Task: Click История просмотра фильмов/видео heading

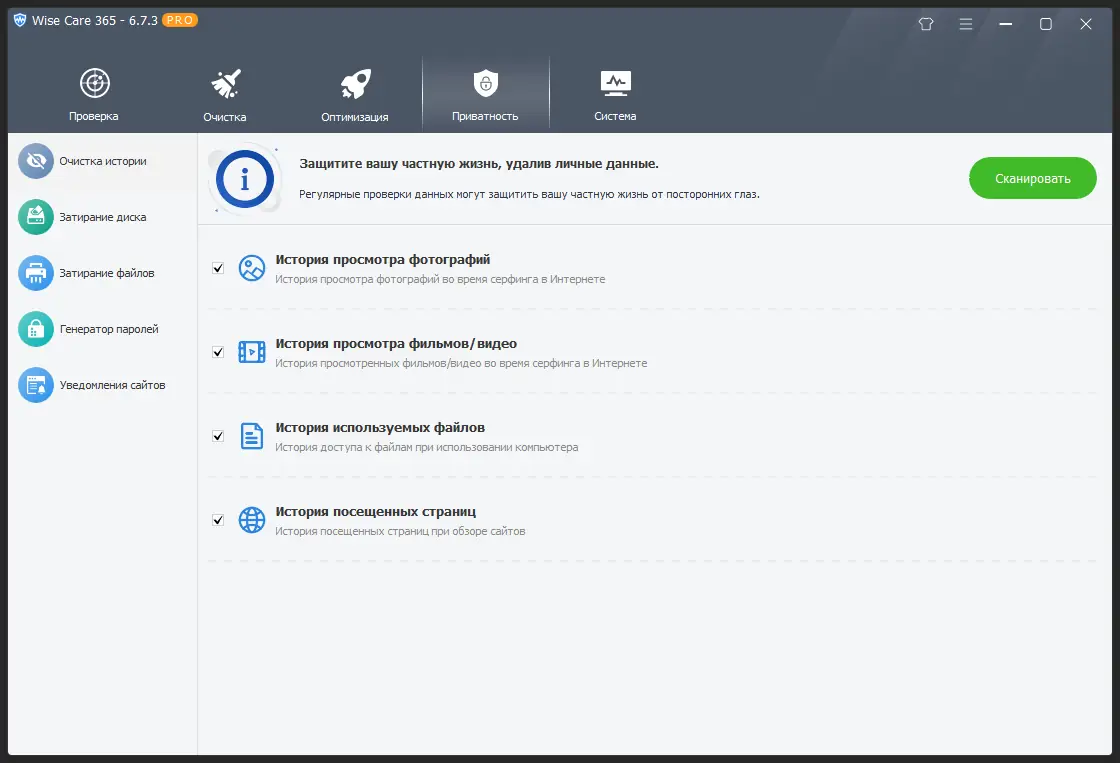Action: point(396,344)
